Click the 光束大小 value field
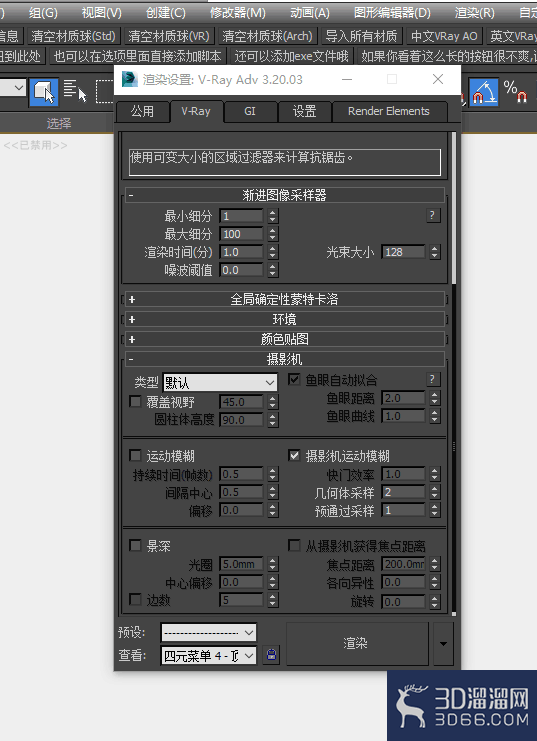Screen dimensions: 537x741 (403, 252)
